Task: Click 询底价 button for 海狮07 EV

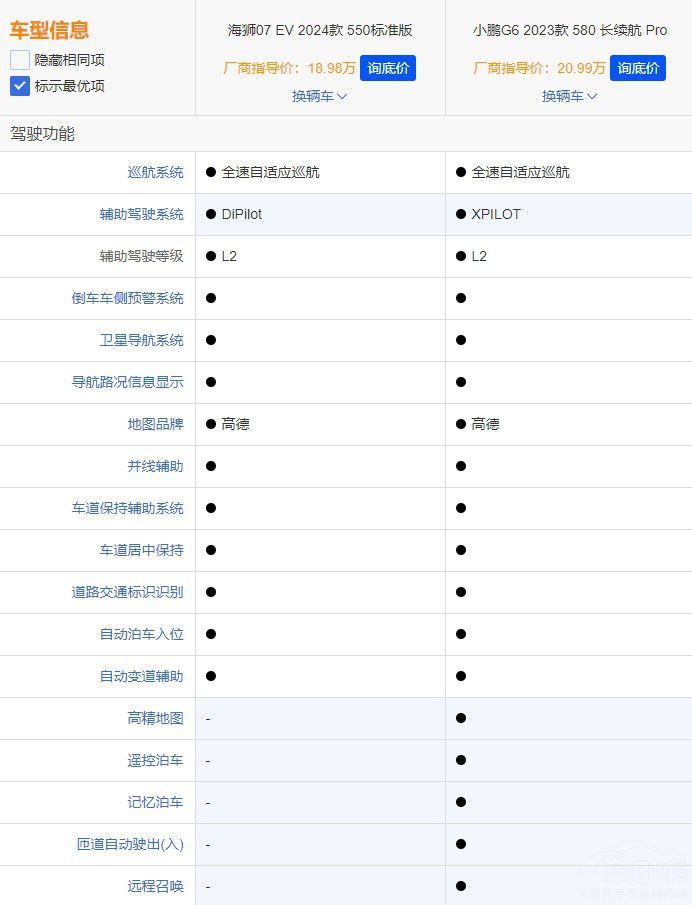Action: point(387,68)
